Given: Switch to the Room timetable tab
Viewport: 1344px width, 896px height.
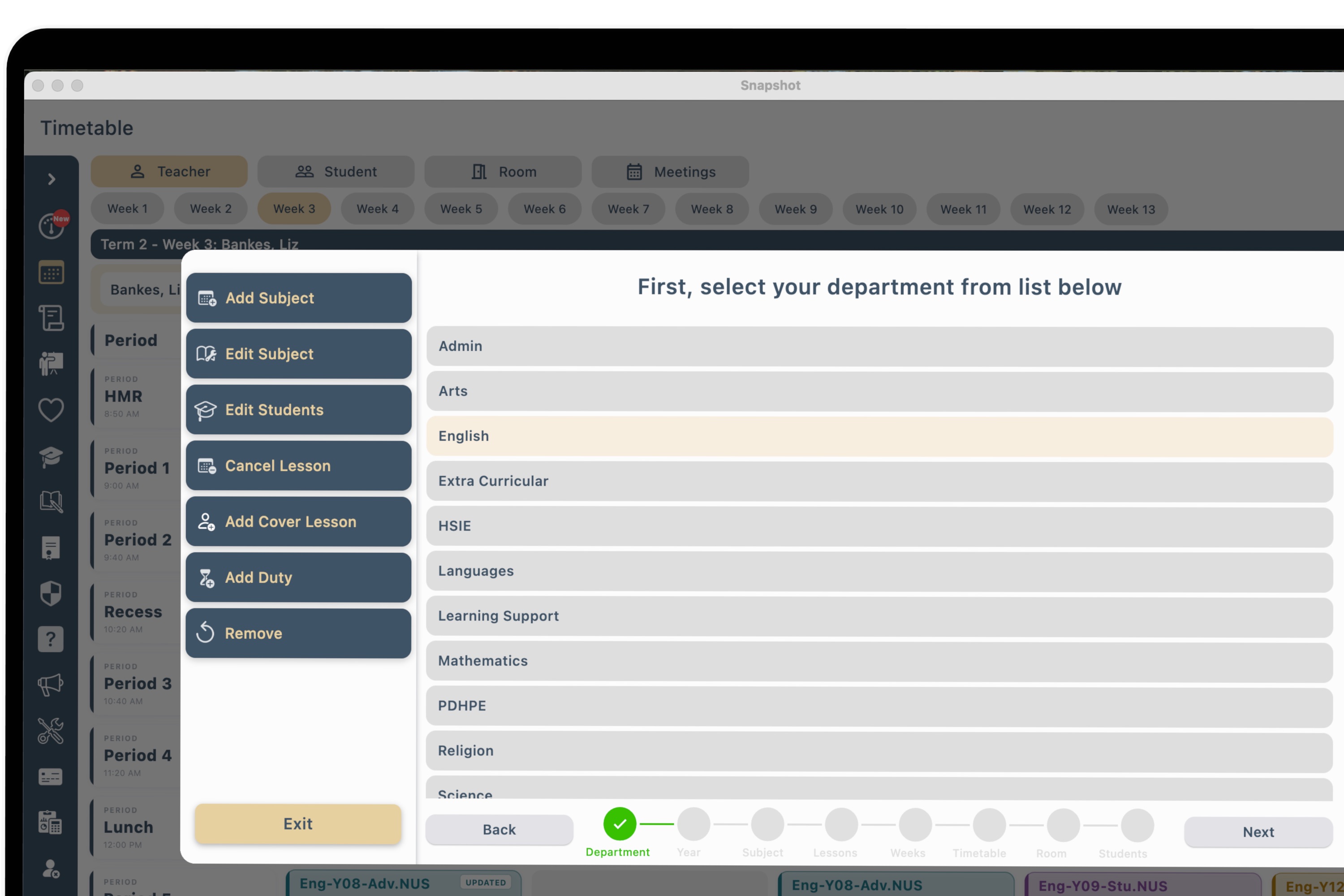Looking at the screenshot, I should (x=503, y=172).
